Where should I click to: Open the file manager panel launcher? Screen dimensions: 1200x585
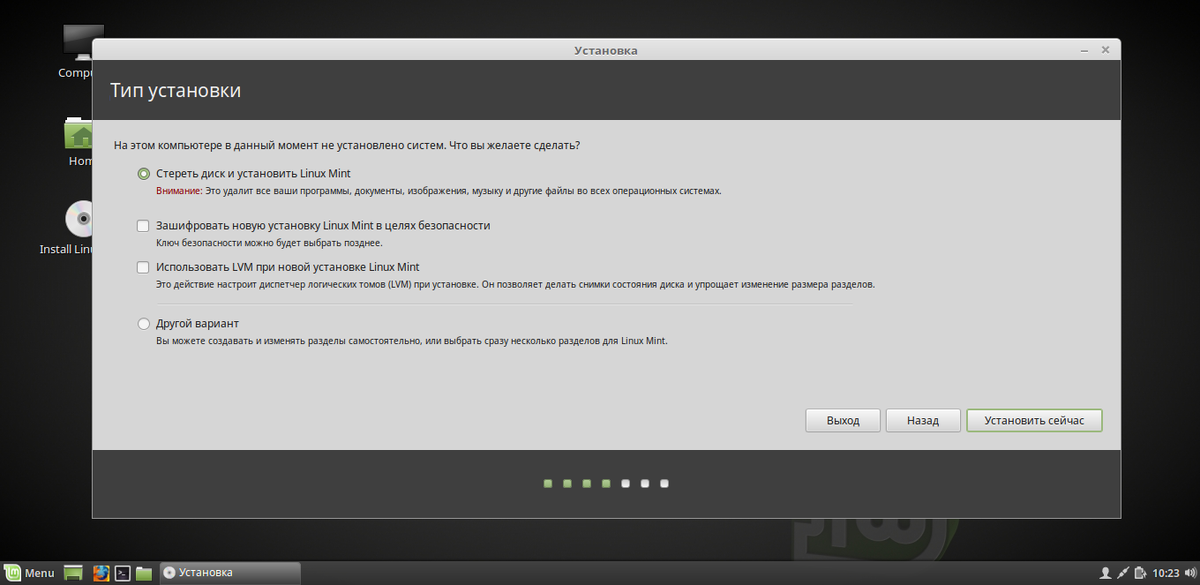click(144, 573)
